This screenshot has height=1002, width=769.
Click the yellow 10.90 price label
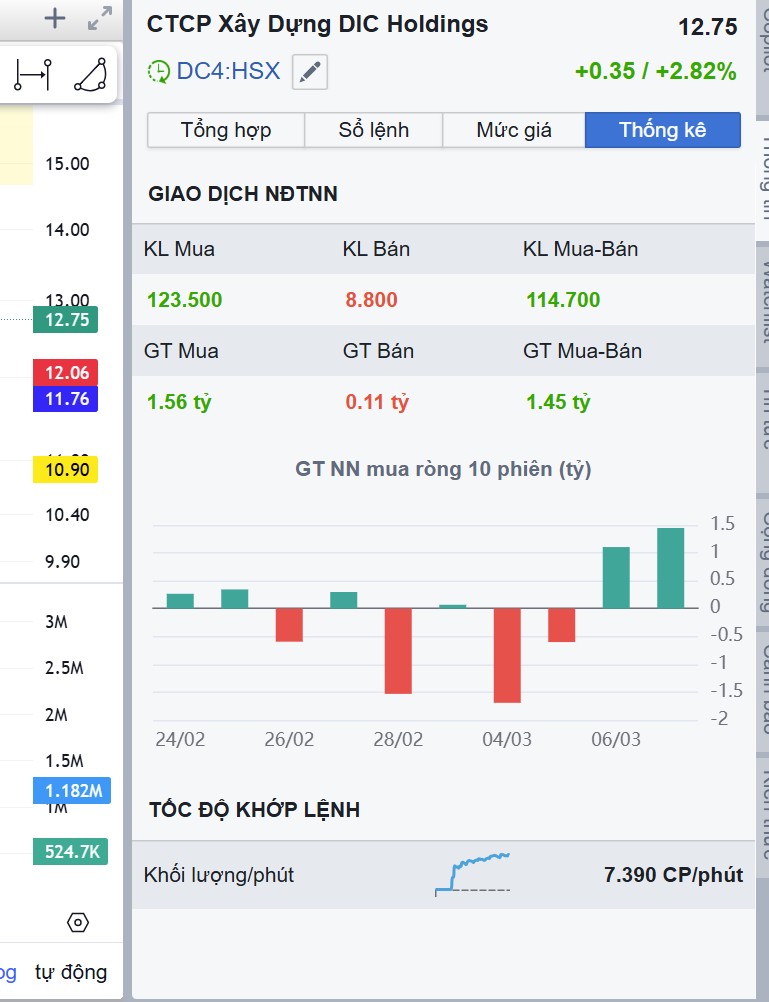point(67,469)
